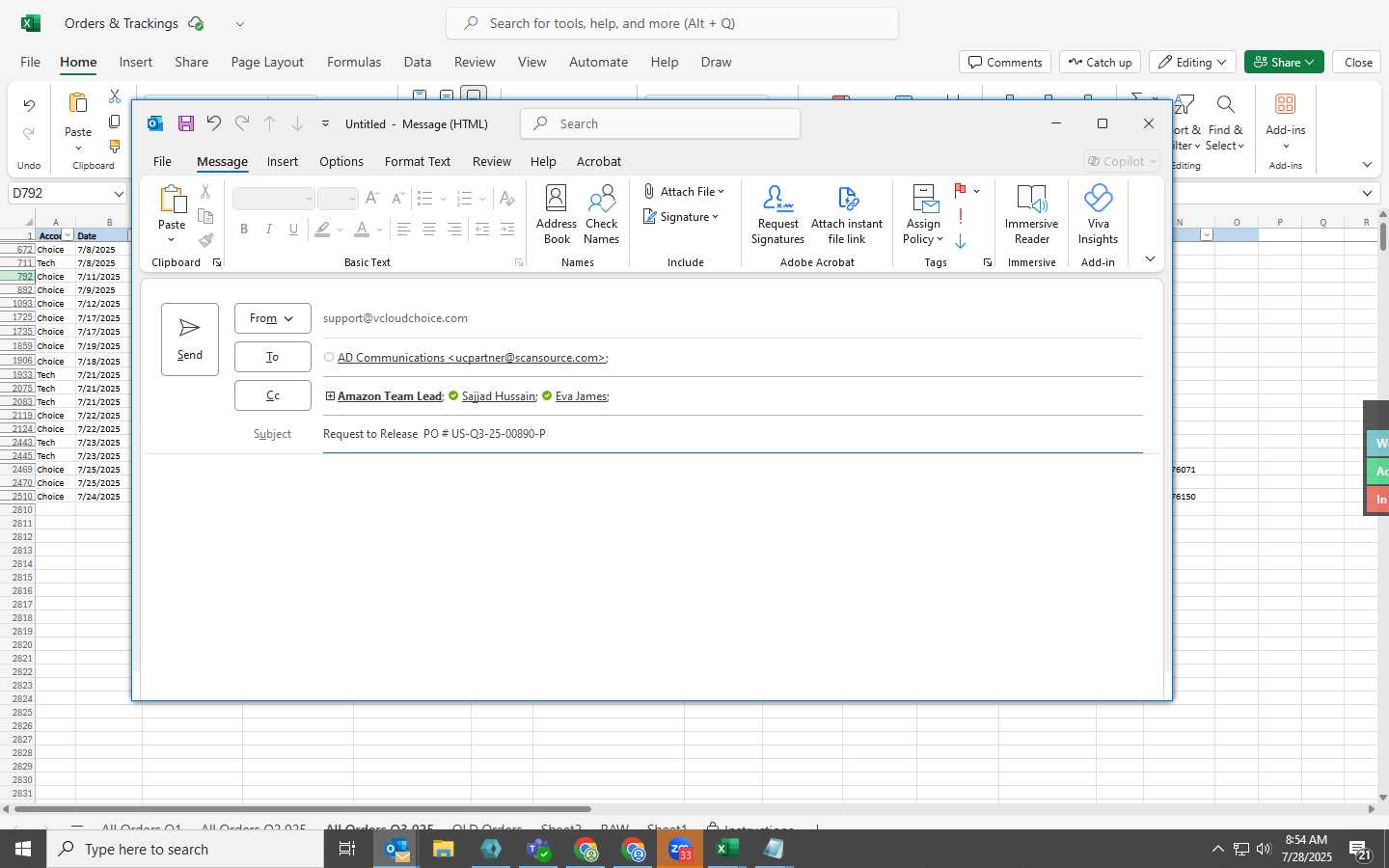Click Increase Indent icon

(x=507, y=230)
